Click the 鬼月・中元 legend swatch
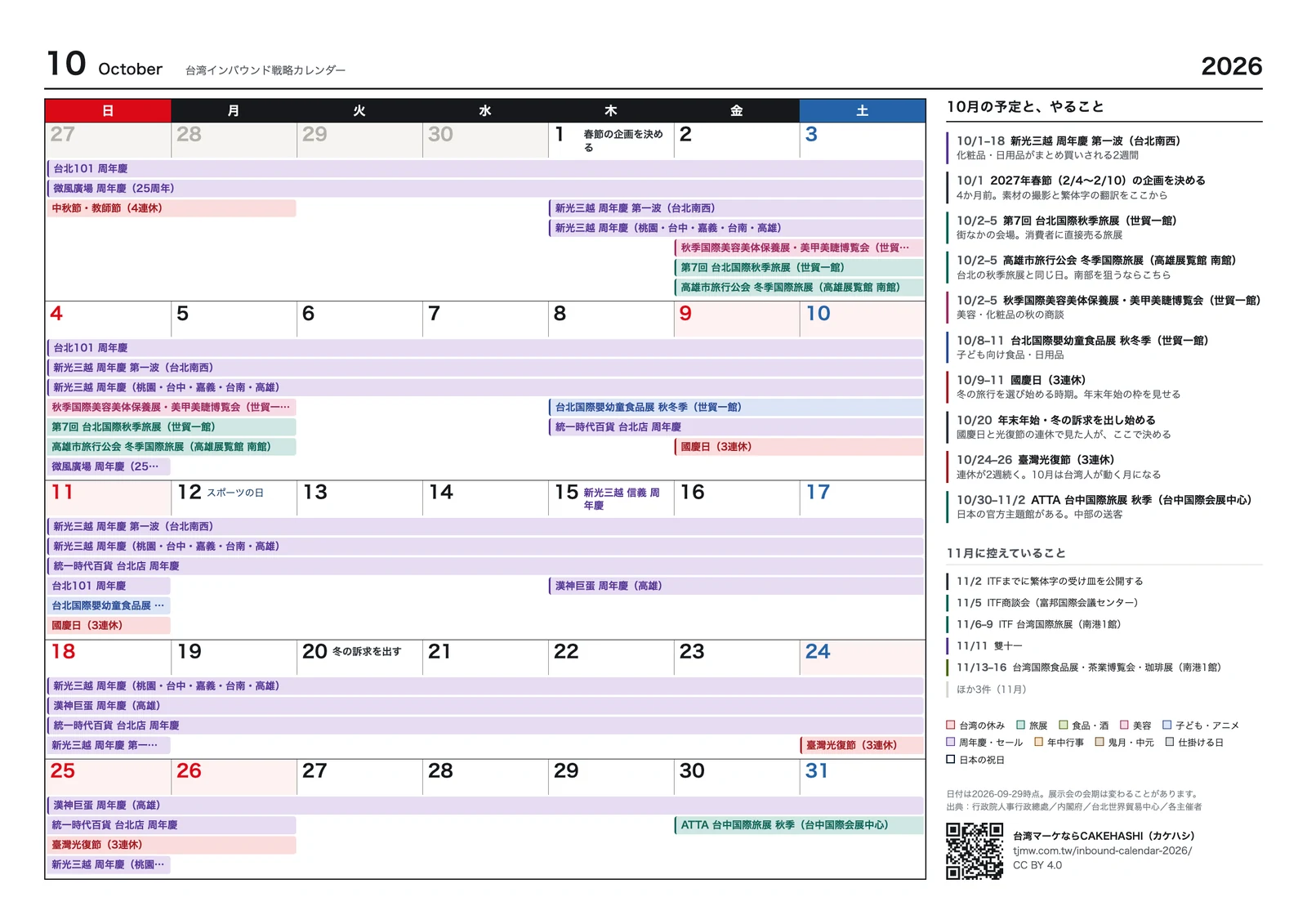The width and height of the screenshot is (1307, 924). coord(1100,742)
